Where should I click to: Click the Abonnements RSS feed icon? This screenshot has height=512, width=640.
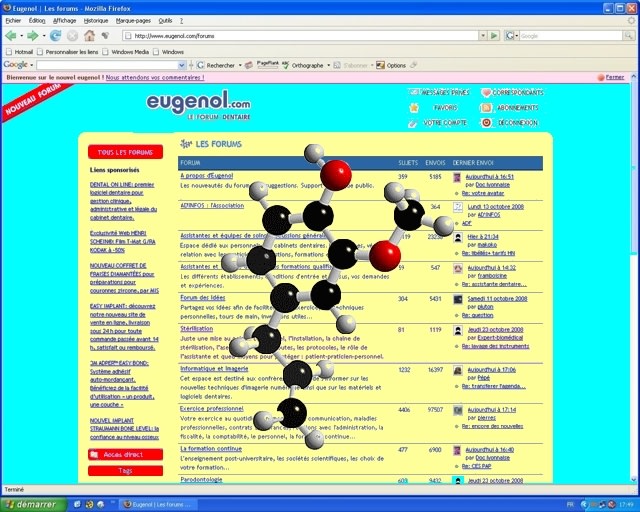pos(487,107)
